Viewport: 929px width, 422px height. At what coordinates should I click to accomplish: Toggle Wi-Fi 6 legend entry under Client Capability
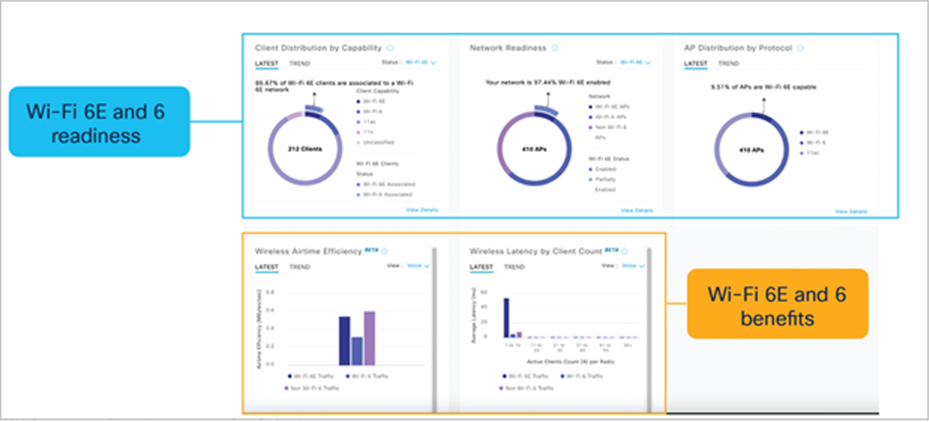(x=370, y=112)
